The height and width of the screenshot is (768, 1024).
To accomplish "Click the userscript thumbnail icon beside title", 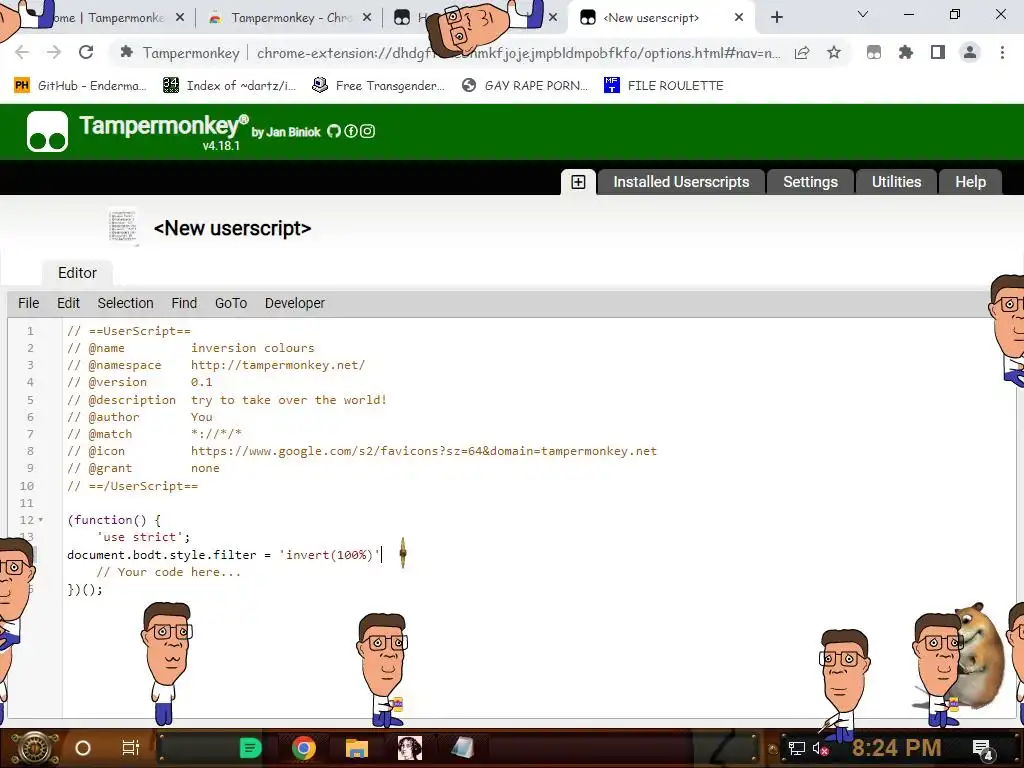I will 123,227.
